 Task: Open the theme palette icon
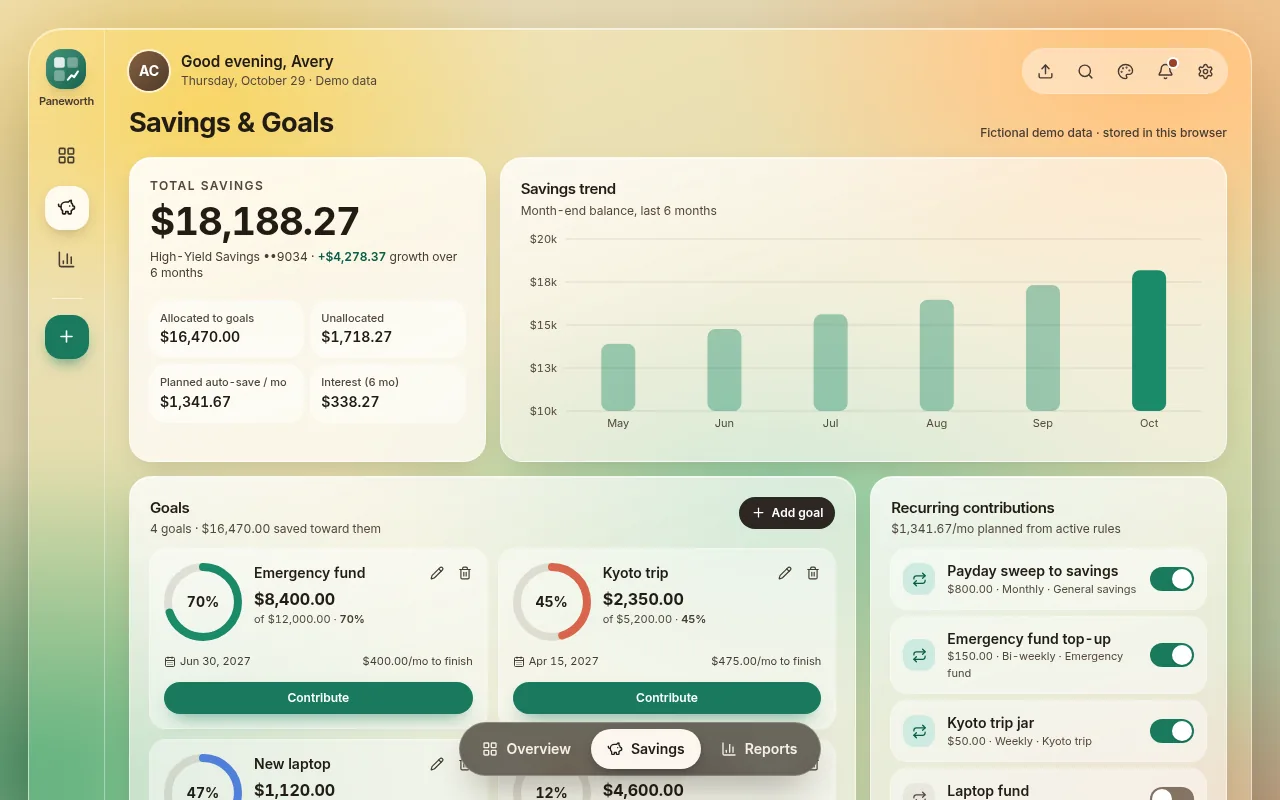tap(1125, 71)
